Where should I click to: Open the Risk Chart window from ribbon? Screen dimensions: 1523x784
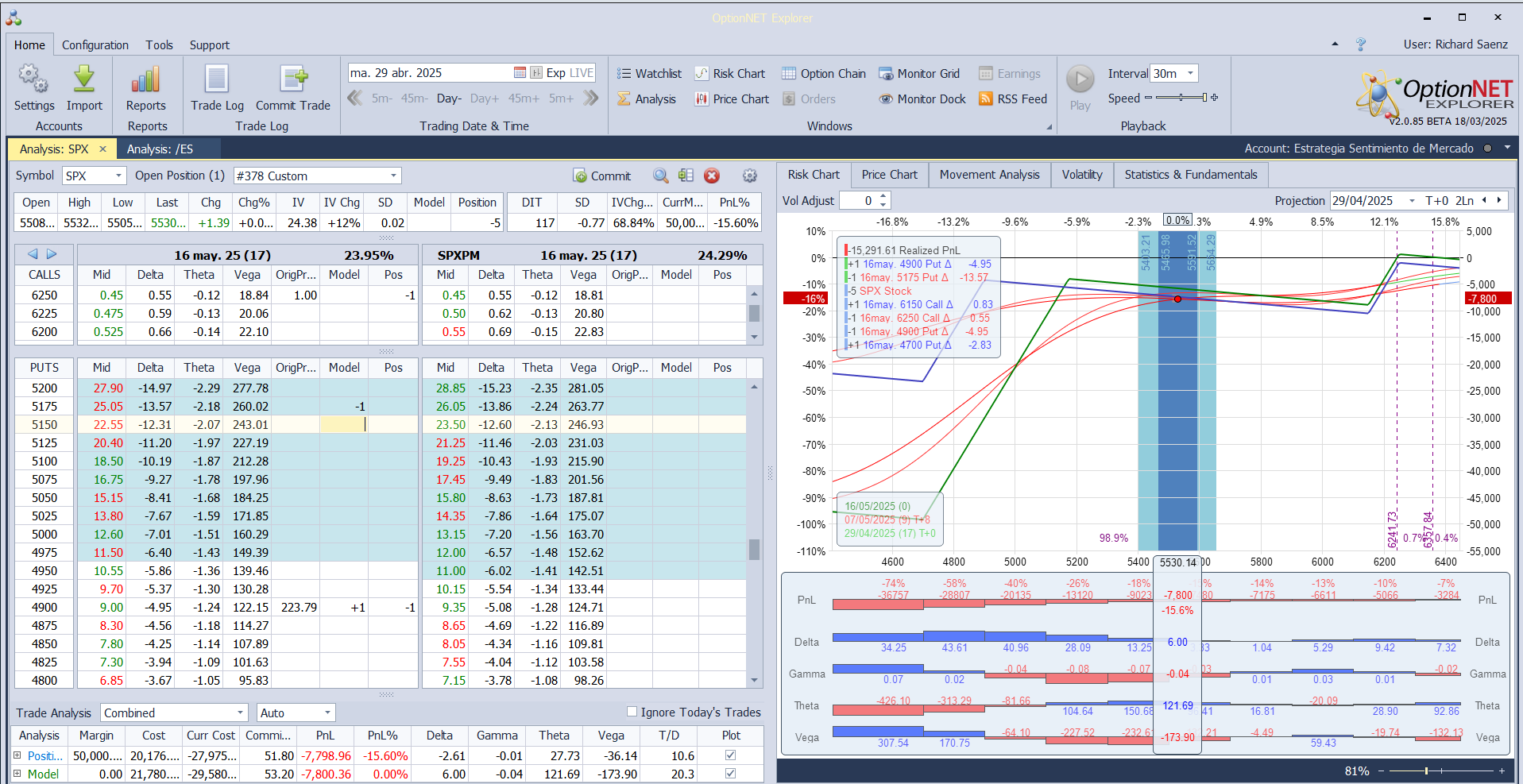(729, 74)
